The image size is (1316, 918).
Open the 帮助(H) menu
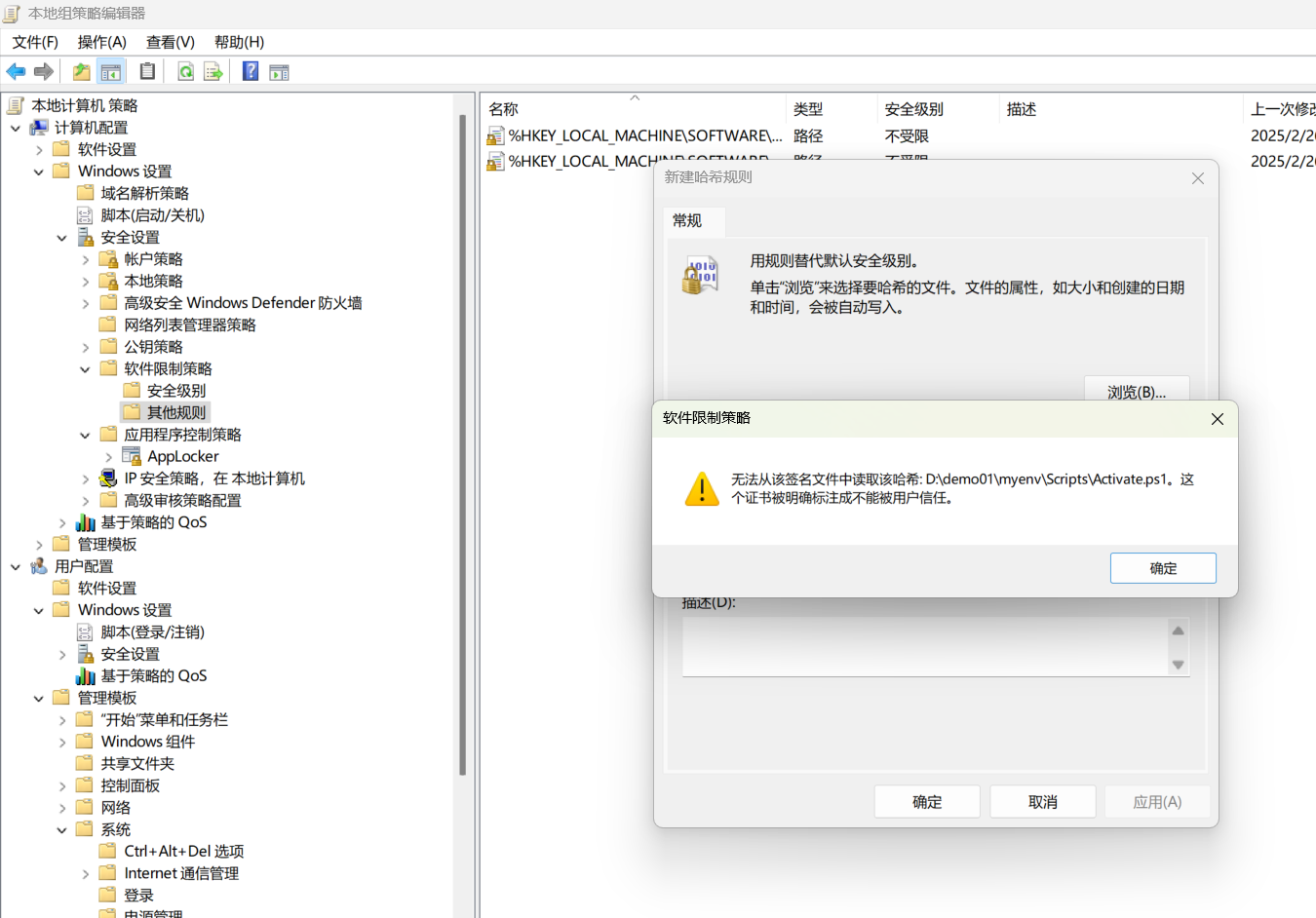pos(240,42)
